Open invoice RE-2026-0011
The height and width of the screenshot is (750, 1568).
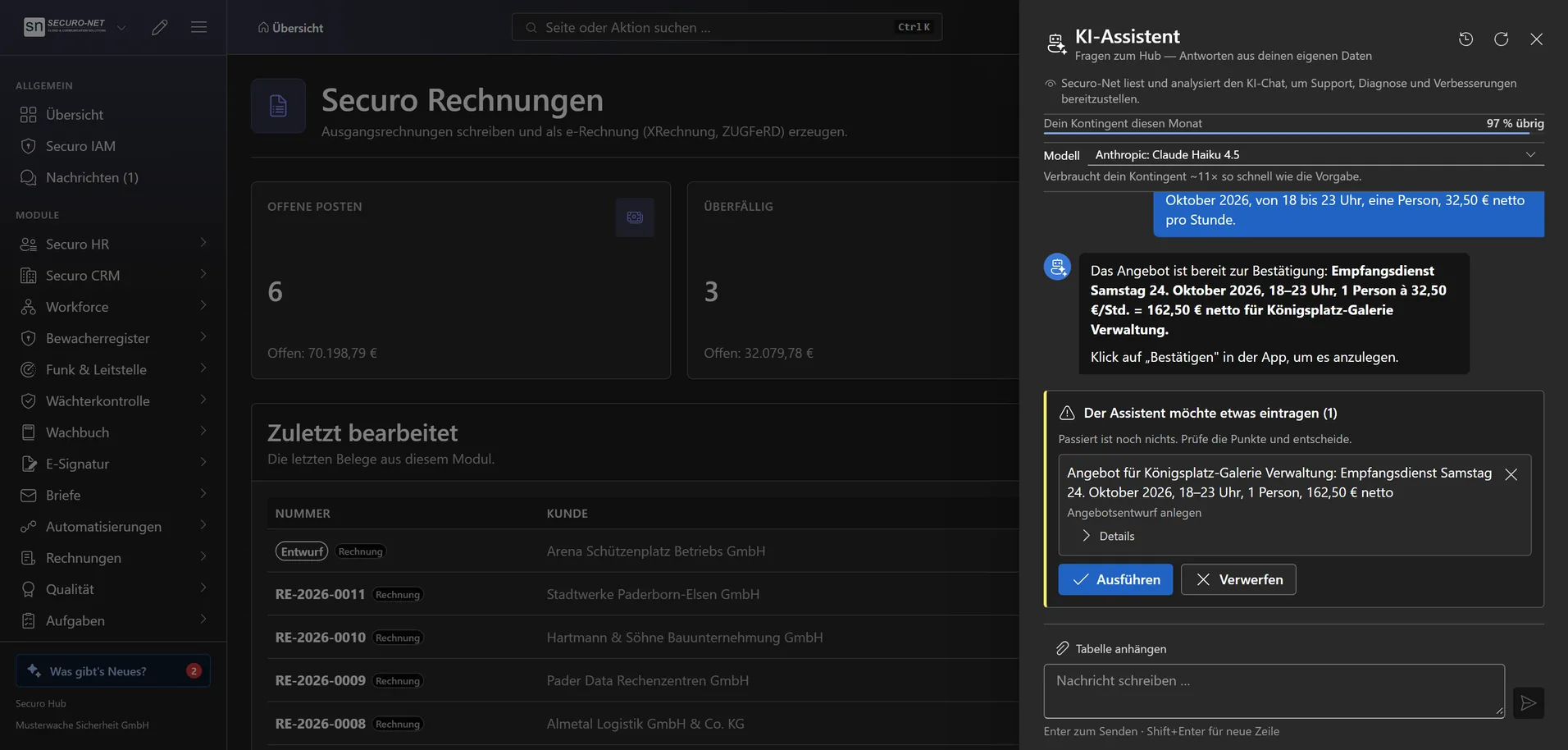click(320, 594)
